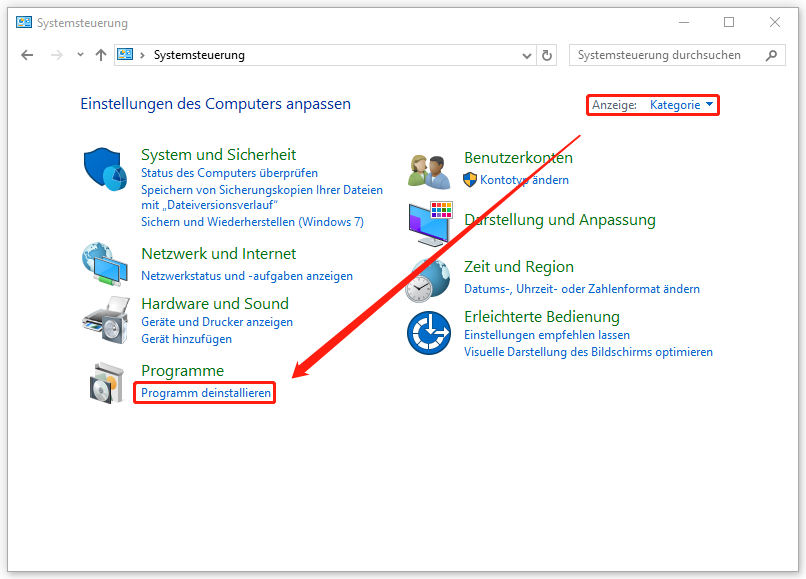Open the recent pages dropdown beside the forward arrow

80,55
